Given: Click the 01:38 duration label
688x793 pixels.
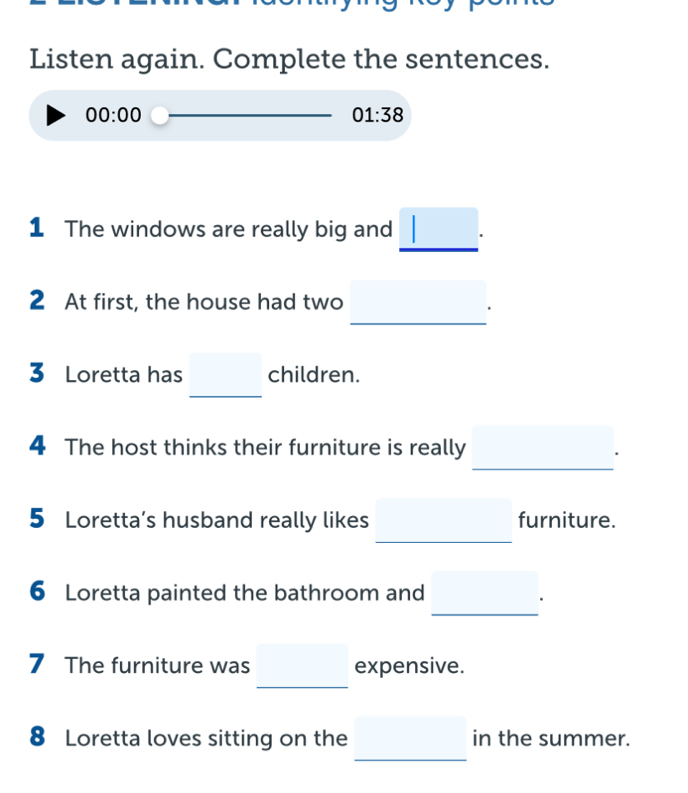Looking at the screenshot, I should point(377,115).
